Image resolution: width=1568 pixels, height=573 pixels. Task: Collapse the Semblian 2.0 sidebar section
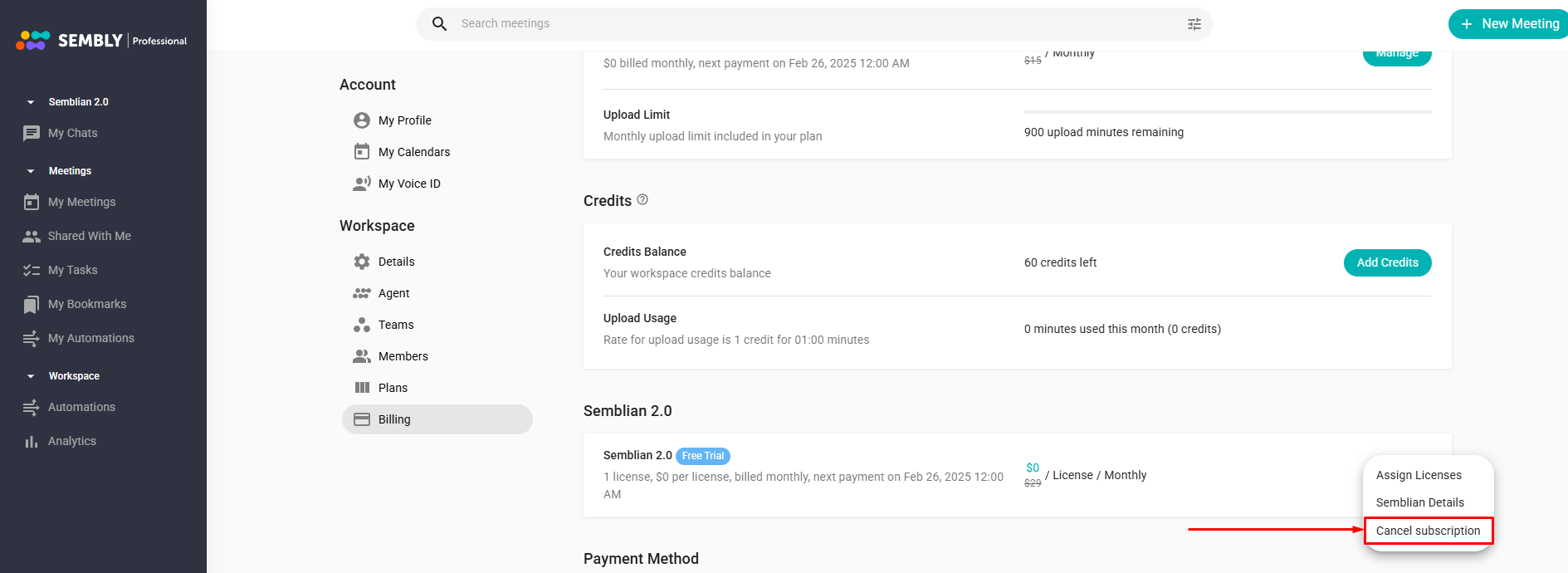coord(31,102)
